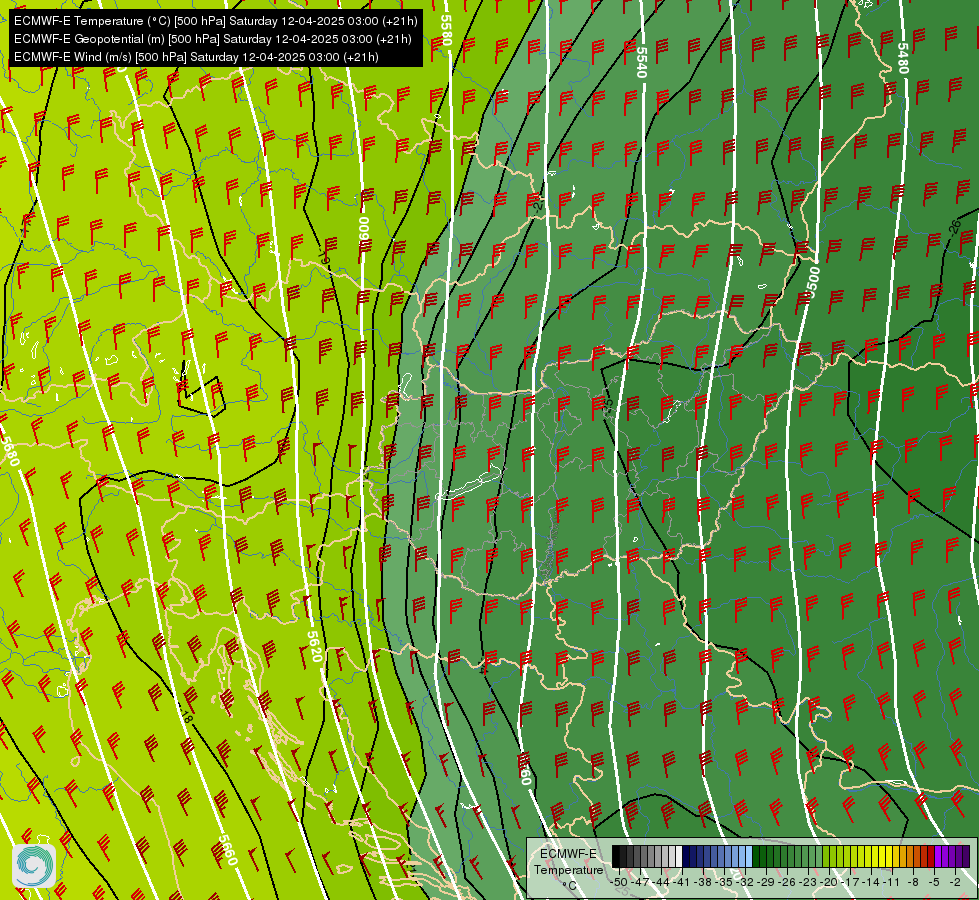
Task: Click the -14 tick label on colorbar
Action: point(871,882)
